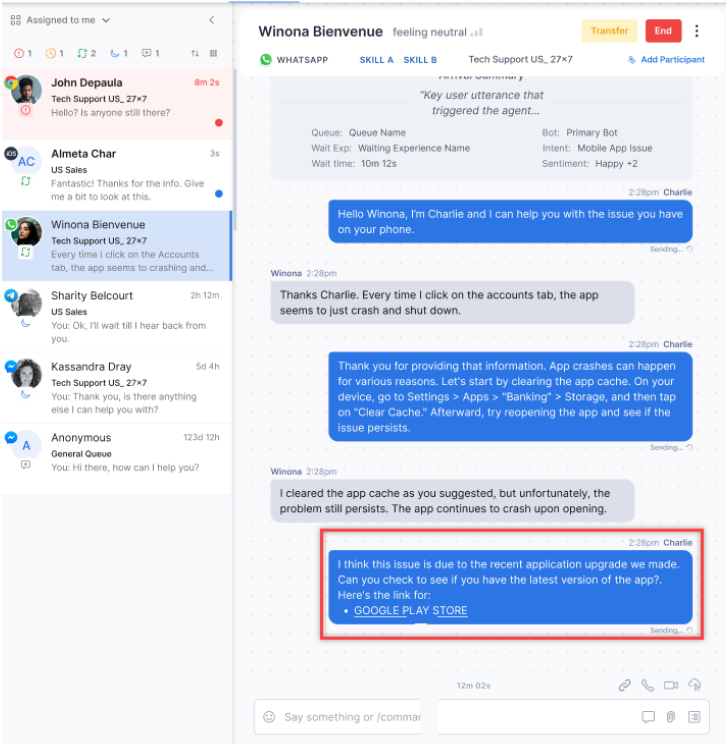Screen dimensions: 726x749
Task: Open the GOOGLE PLAY STORE link
Action: point(411,610)
